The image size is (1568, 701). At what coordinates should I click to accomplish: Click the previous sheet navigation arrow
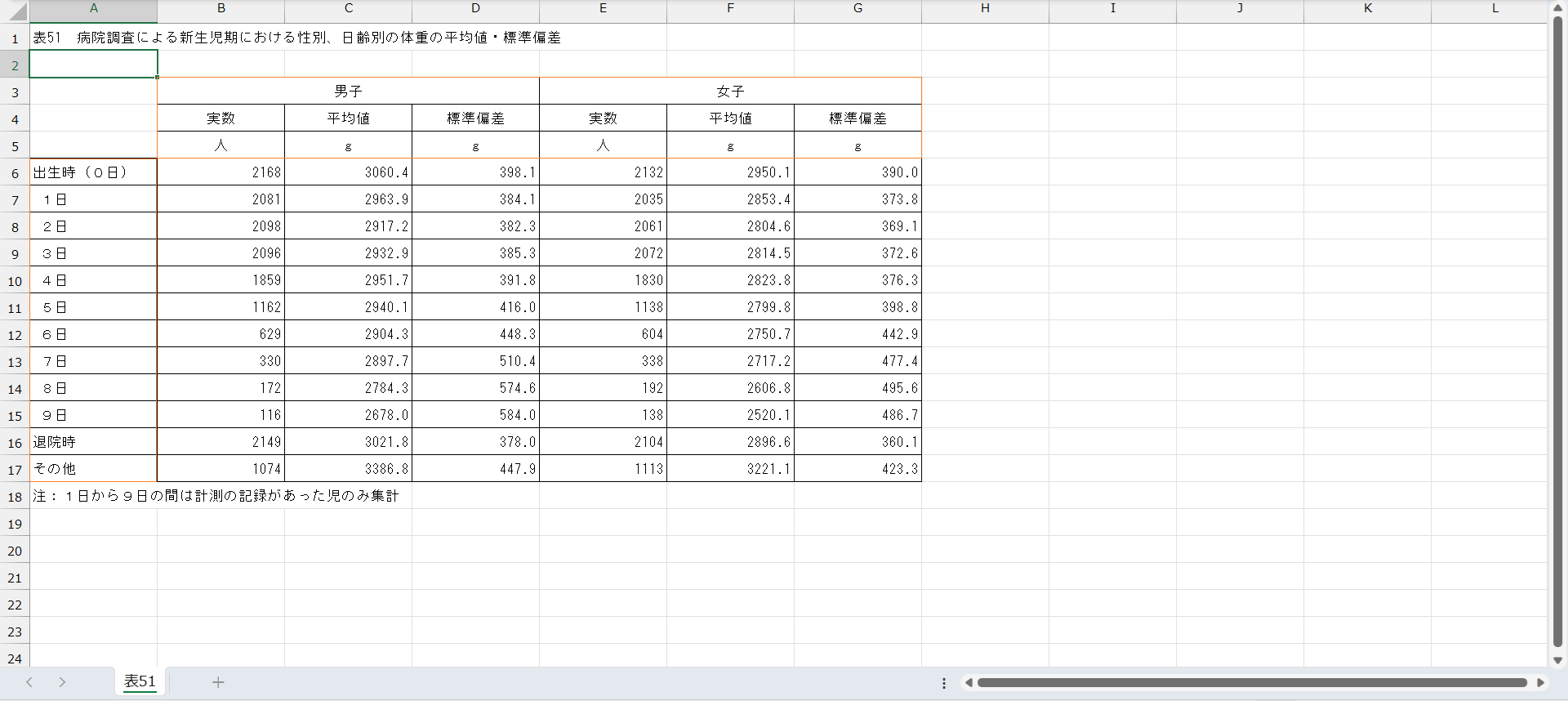(x=29, y=682)
